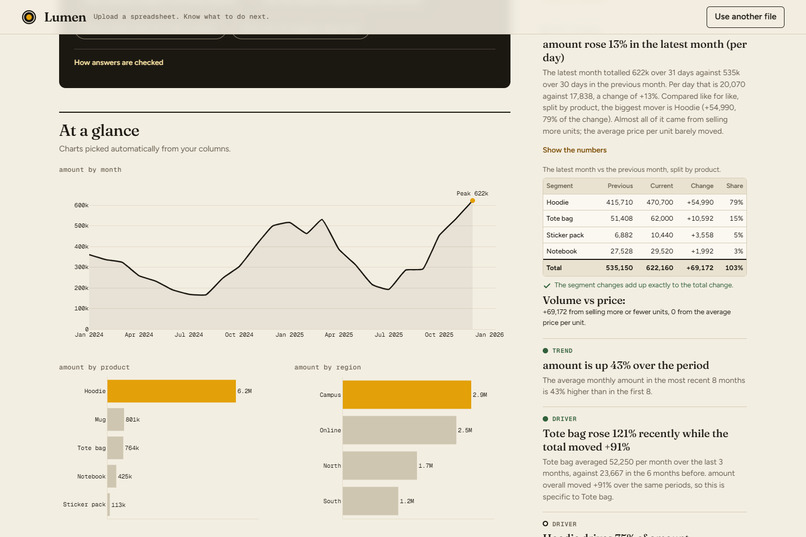Click the +54,990 change value

(x=700, y=202)
